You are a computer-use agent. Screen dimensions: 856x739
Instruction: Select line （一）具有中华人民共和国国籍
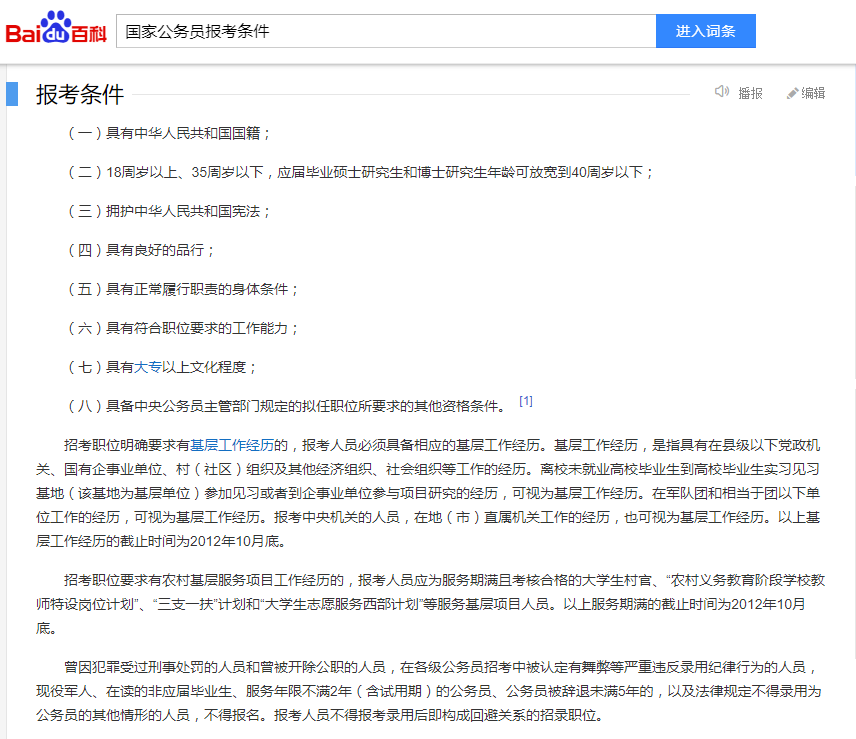pos(169,134)
